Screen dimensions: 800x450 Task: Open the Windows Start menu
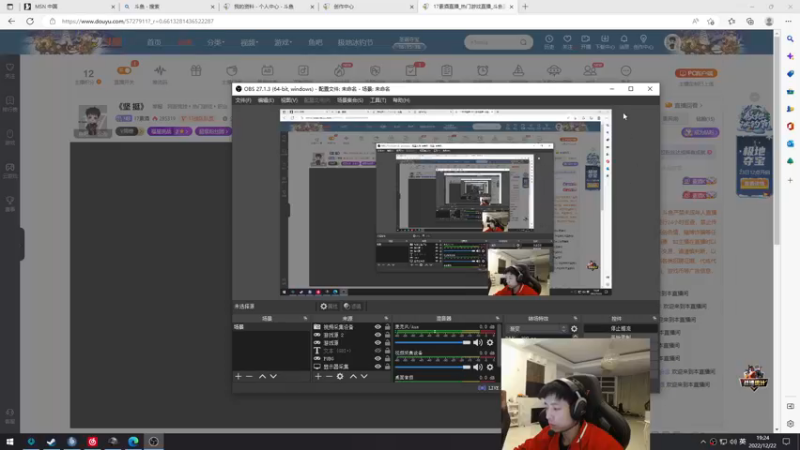click(x=10, y=442)
